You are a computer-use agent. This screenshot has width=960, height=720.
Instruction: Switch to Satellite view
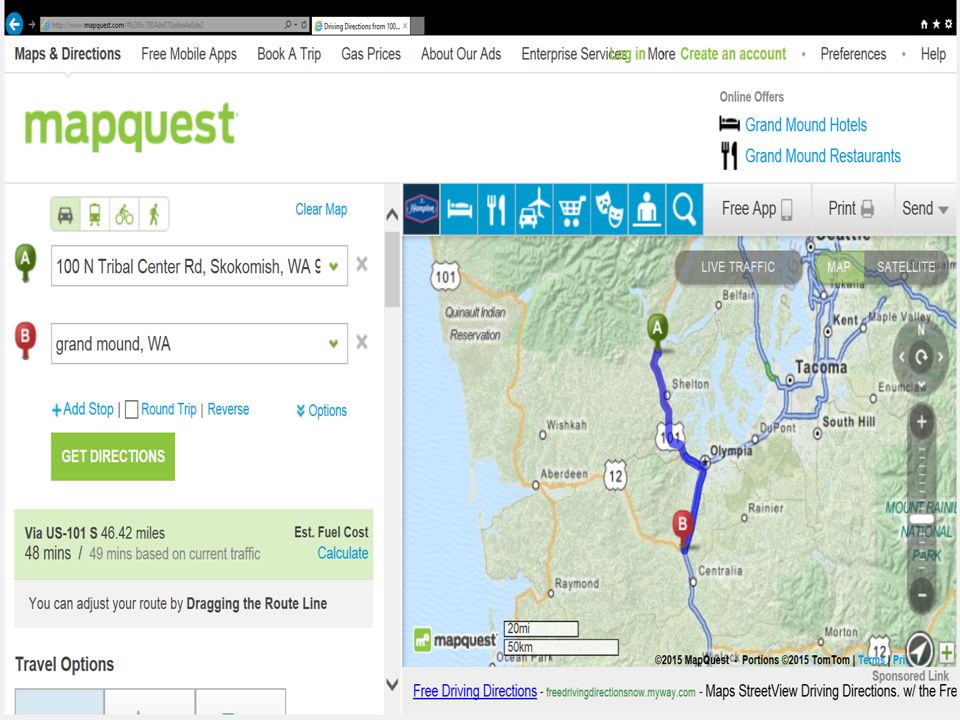pos(906,267)
